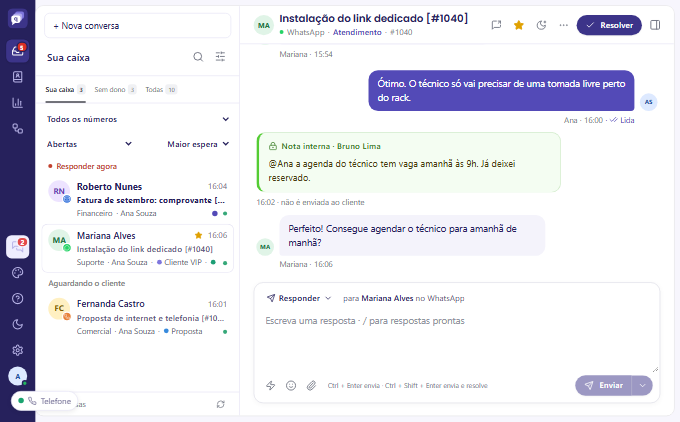Image resolution: width=680 pixels, height=422 pixels.
Task: Switch to the Sem dono tab
Action: (x=115, y=90)
